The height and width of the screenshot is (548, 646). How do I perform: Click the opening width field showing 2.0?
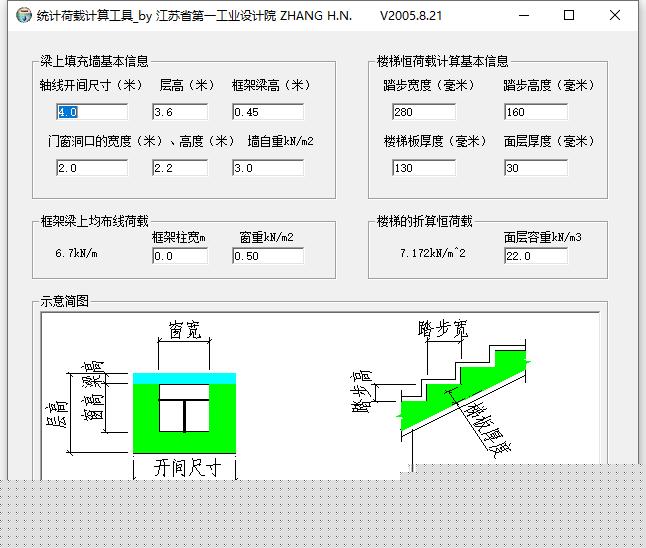(x=92, y=168)
